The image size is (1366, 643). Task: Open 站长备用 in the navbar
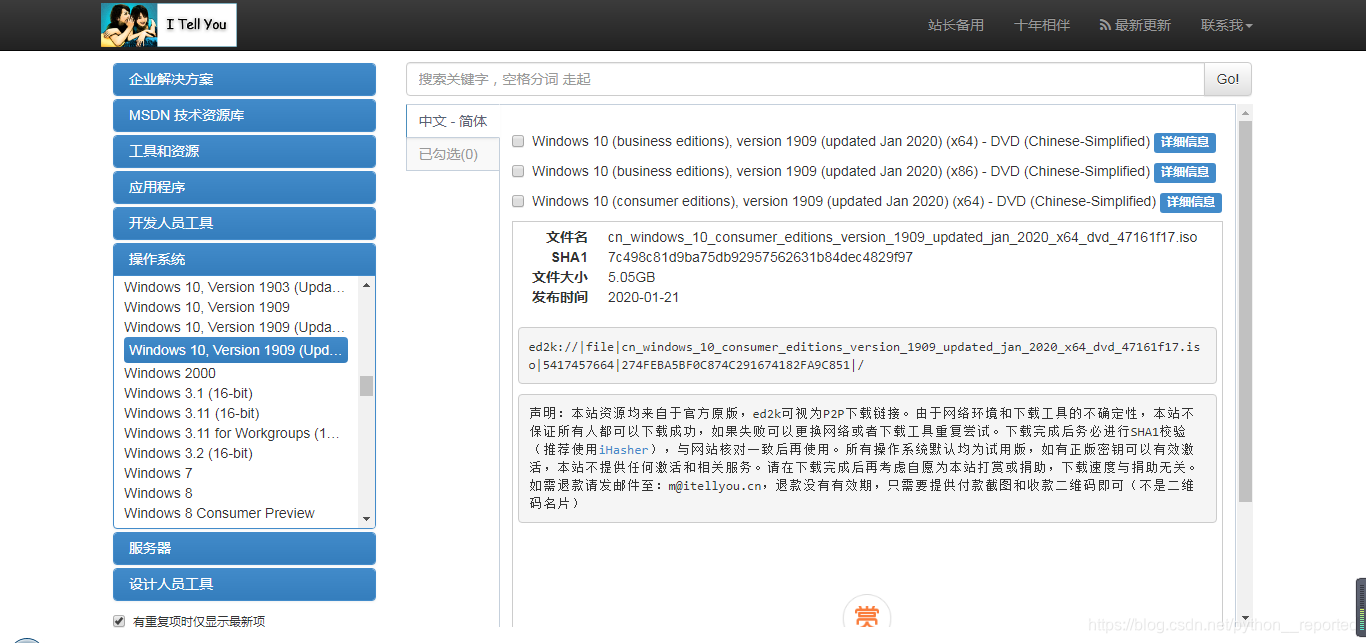point(956,25)
